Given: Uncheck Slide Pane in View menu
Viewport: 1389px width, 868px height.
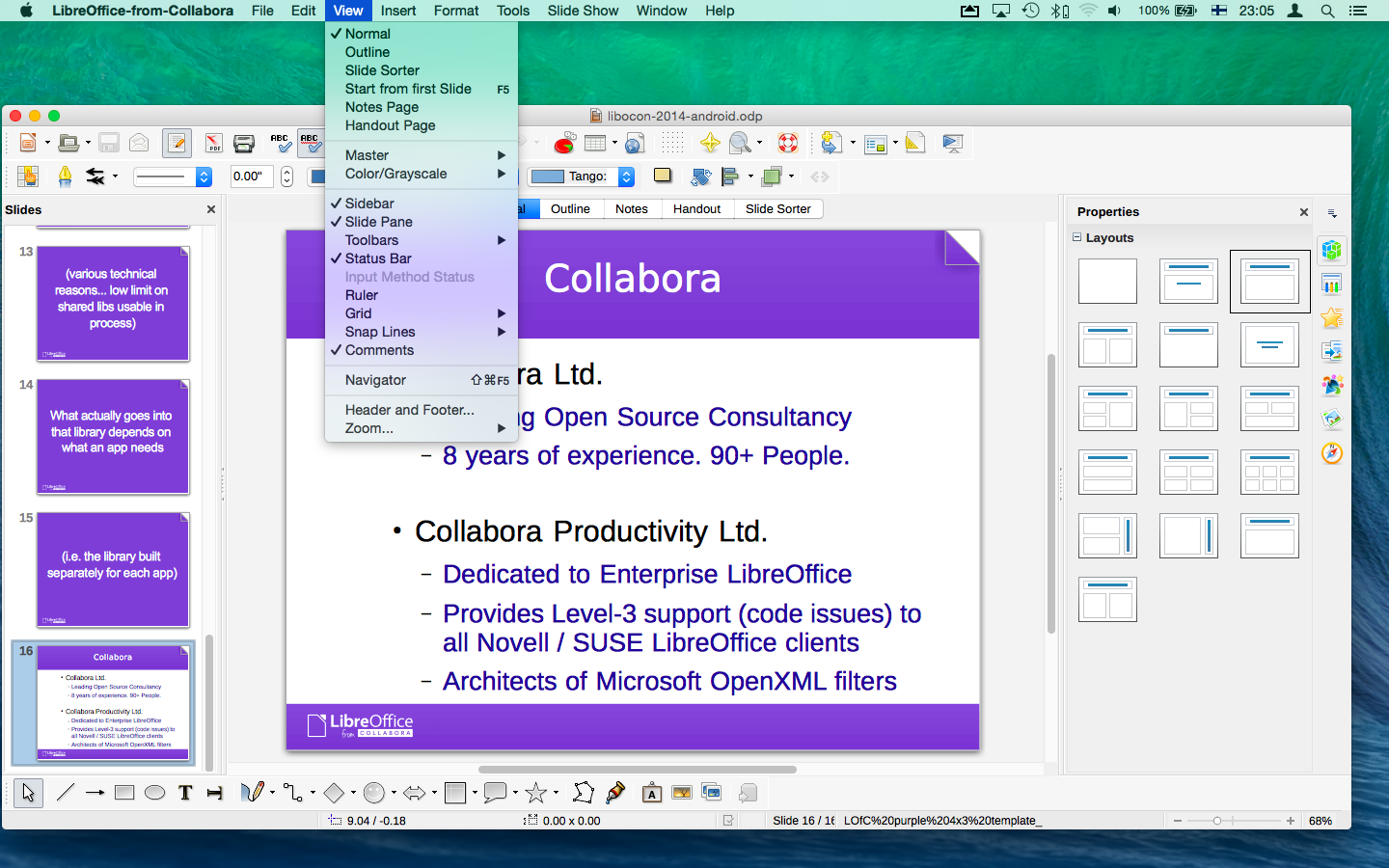Looking at the screenshot, I should 422,222.
